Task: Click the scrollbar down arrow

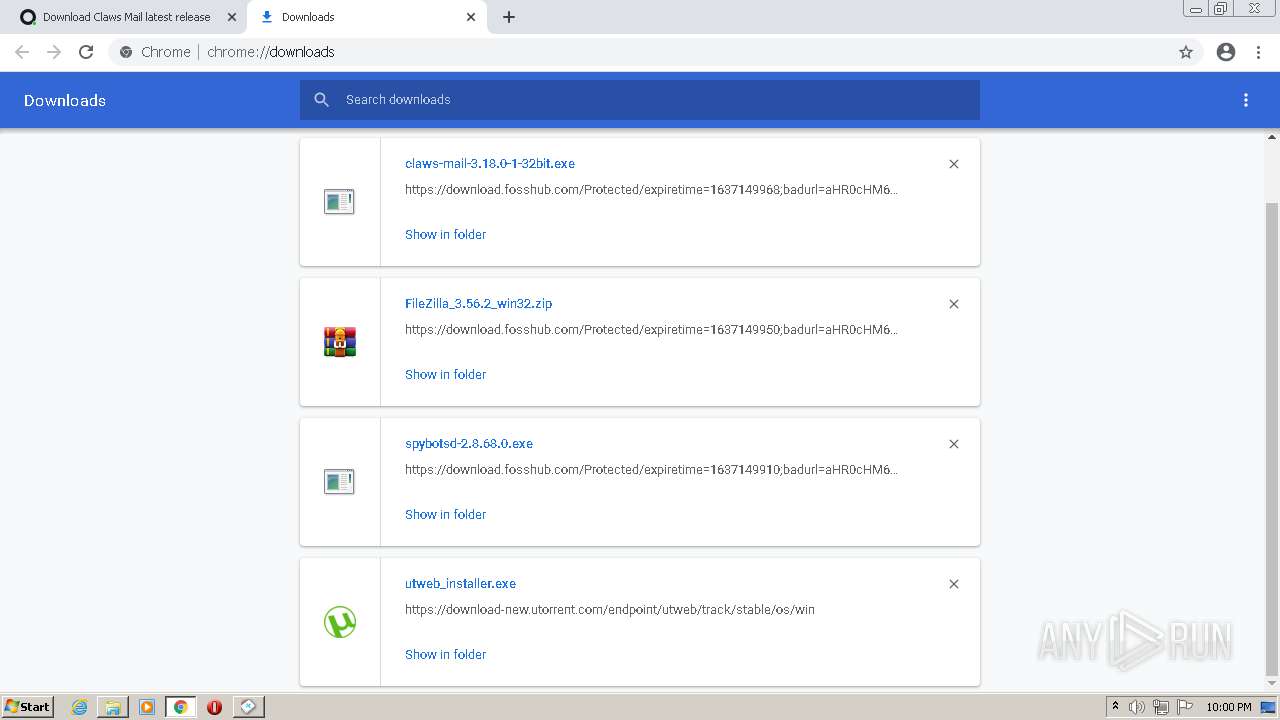Action: [1272, 686]
